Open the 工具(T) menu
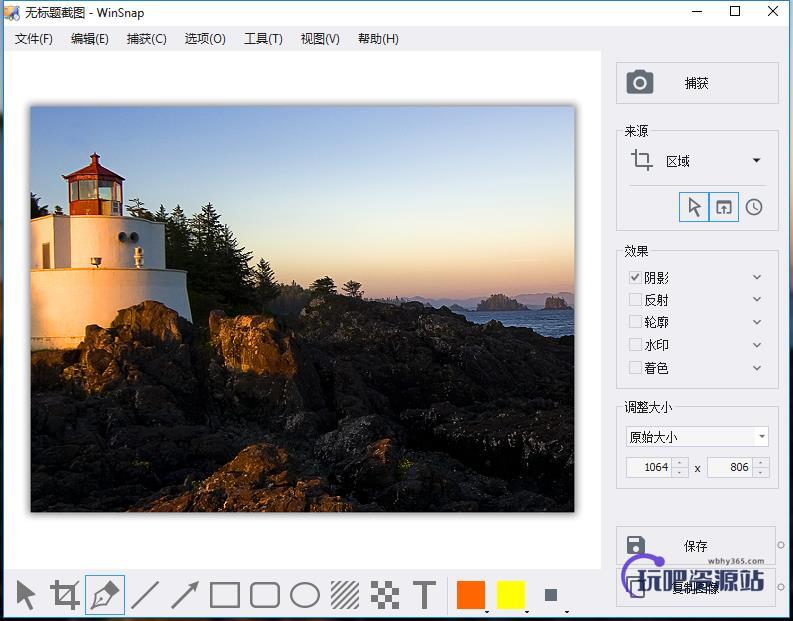Image resolution: width=793 pixels, height=621 pixels. 263,39
